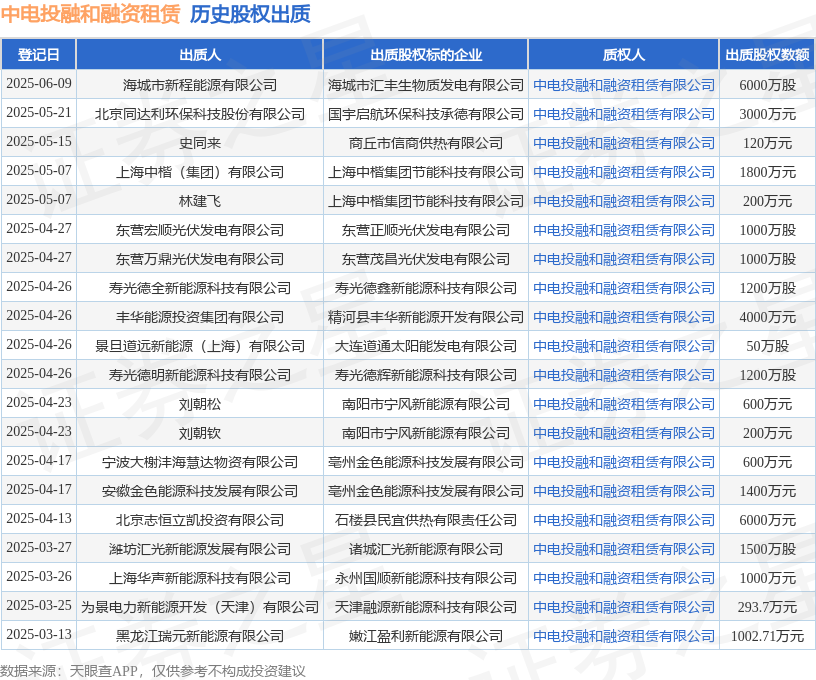Select 海城市汇丰生物质发电有限公司 cell
The height and width of the screenshot is (680, 816).
pyautogui.click(x=426, y=85)
